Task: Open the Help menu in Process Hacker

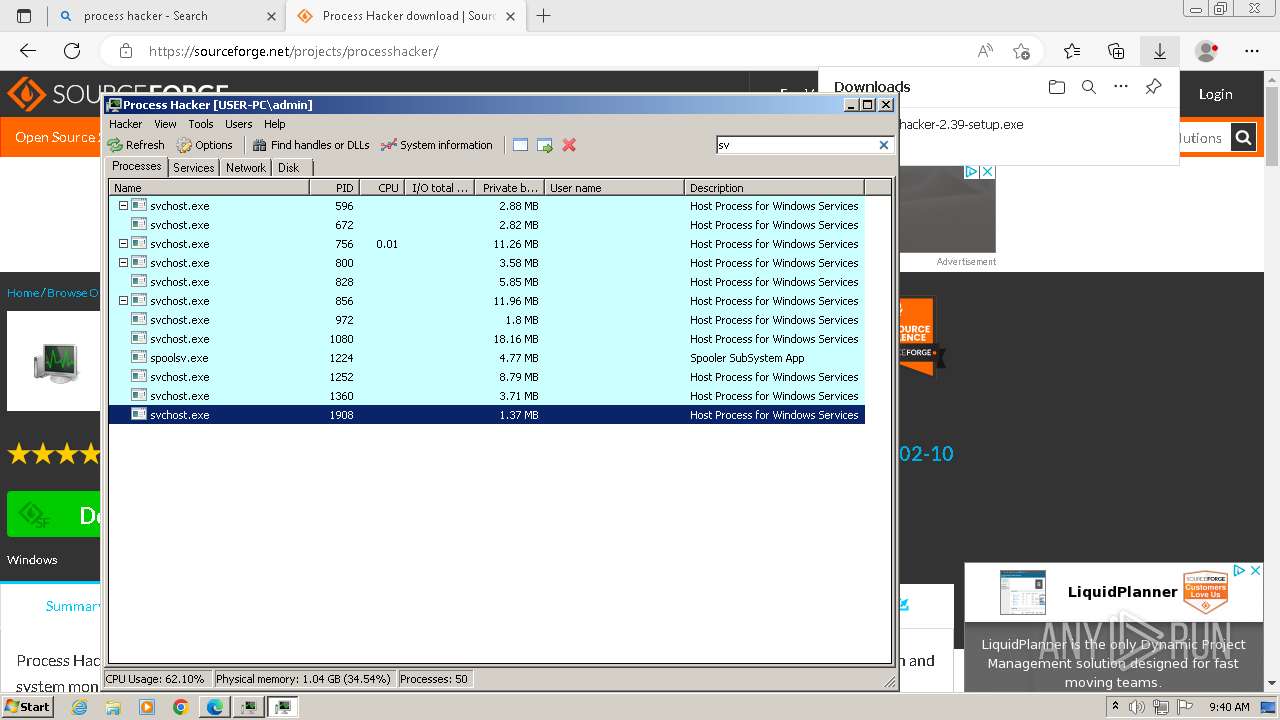Action: click(274, 124)
